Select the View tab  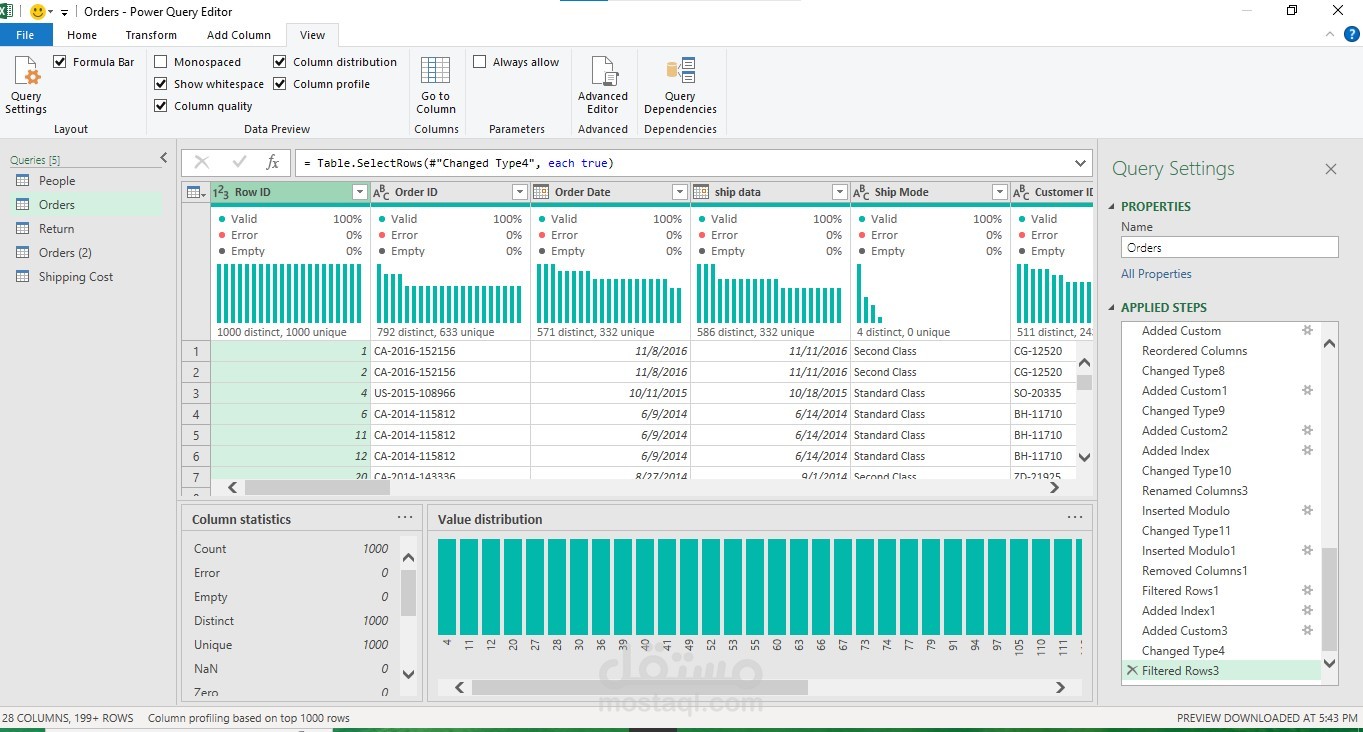pyautogui.click(x=312, y=35)
